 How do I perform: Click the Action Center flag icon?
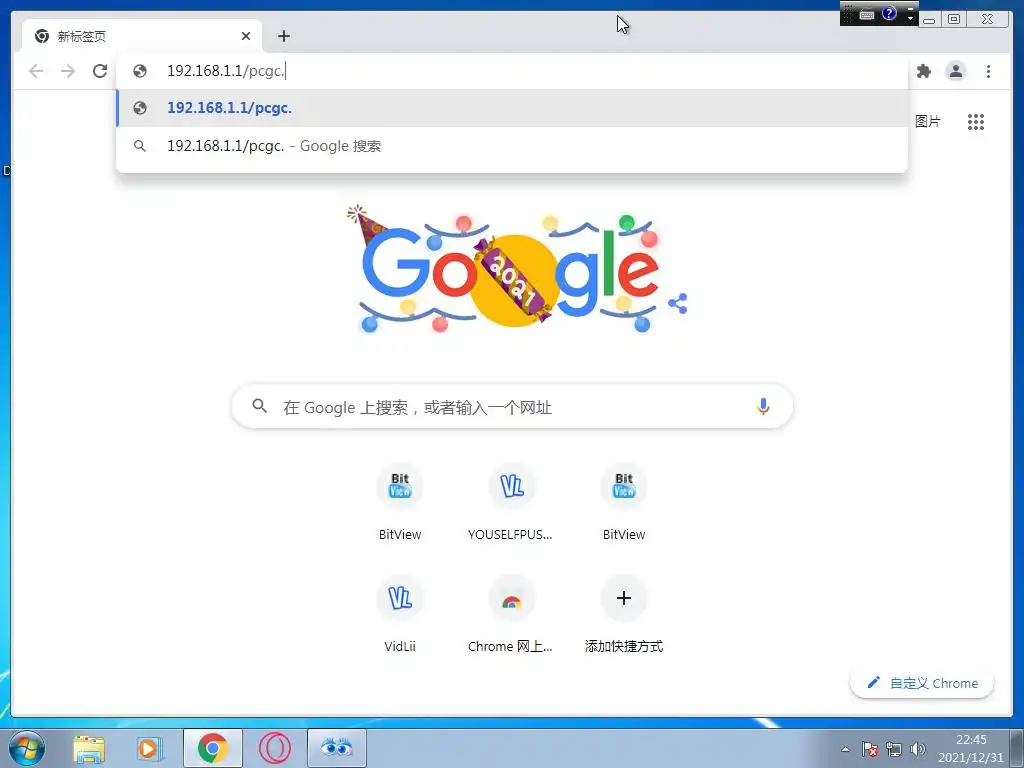869,749
